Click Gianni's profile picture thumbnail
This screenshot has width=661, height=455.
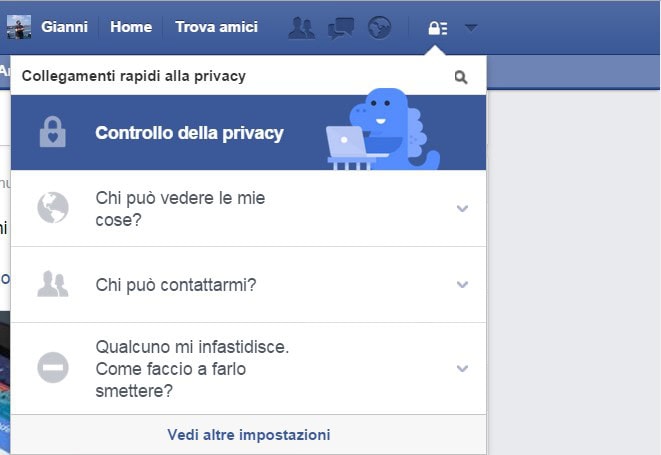click(19, 27)
